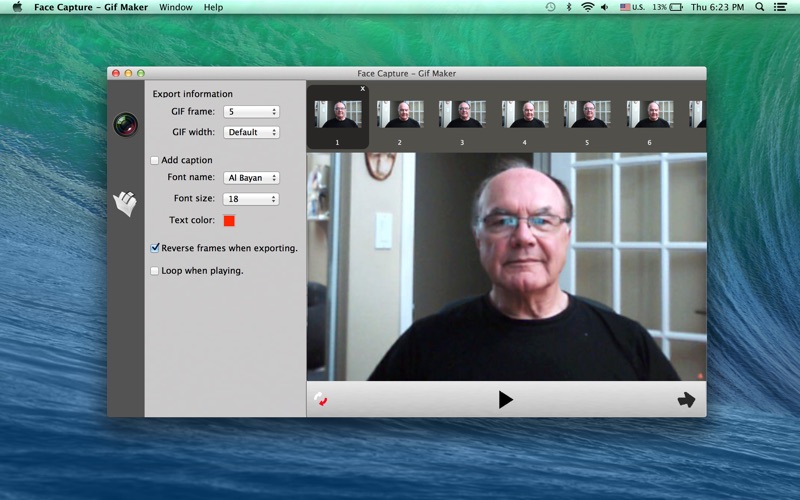800x500 pixels.
Task: Select frame thumbnail 6
Action: (x=650, y=114)
